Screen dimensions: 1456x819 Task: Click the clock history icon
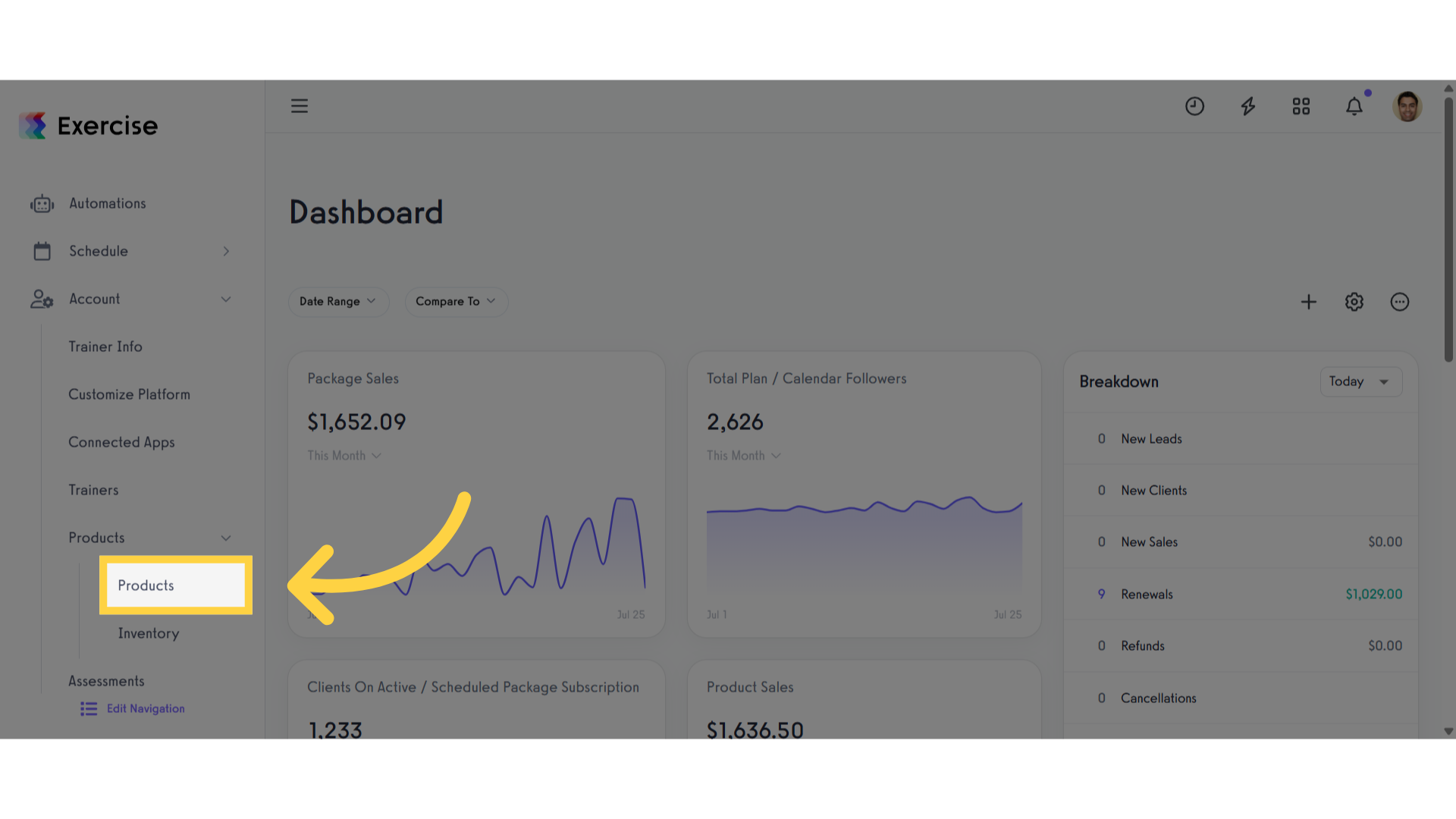(x=1194, y=106)
